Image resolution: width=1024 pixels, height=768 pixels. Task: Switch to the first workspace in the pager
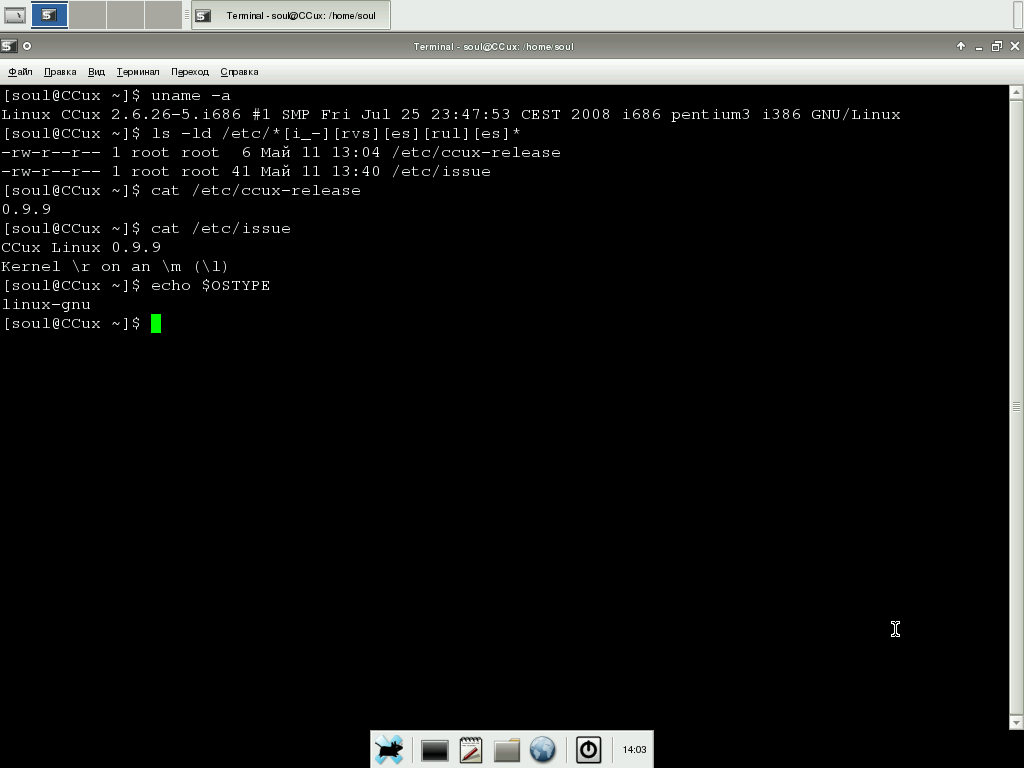pyautogui.click(x=50, y=15)
